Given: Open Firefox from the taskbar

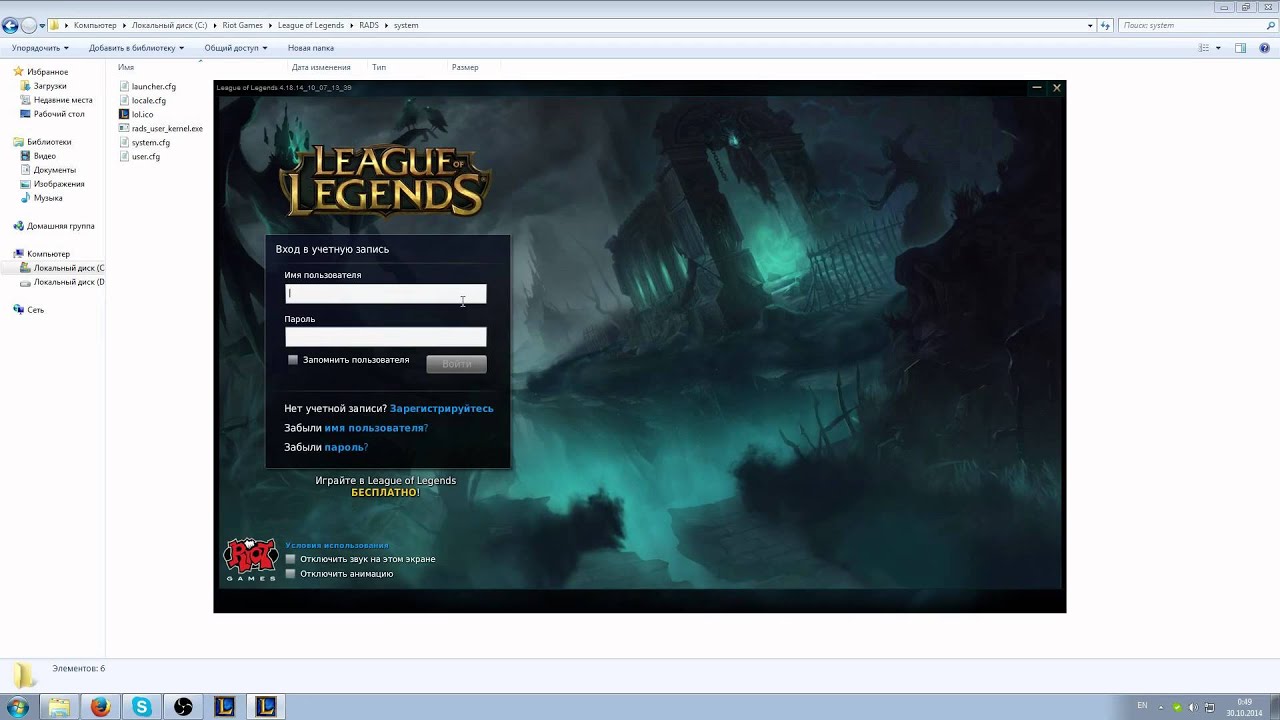Looking at the screenshot, I should point(100,707).
